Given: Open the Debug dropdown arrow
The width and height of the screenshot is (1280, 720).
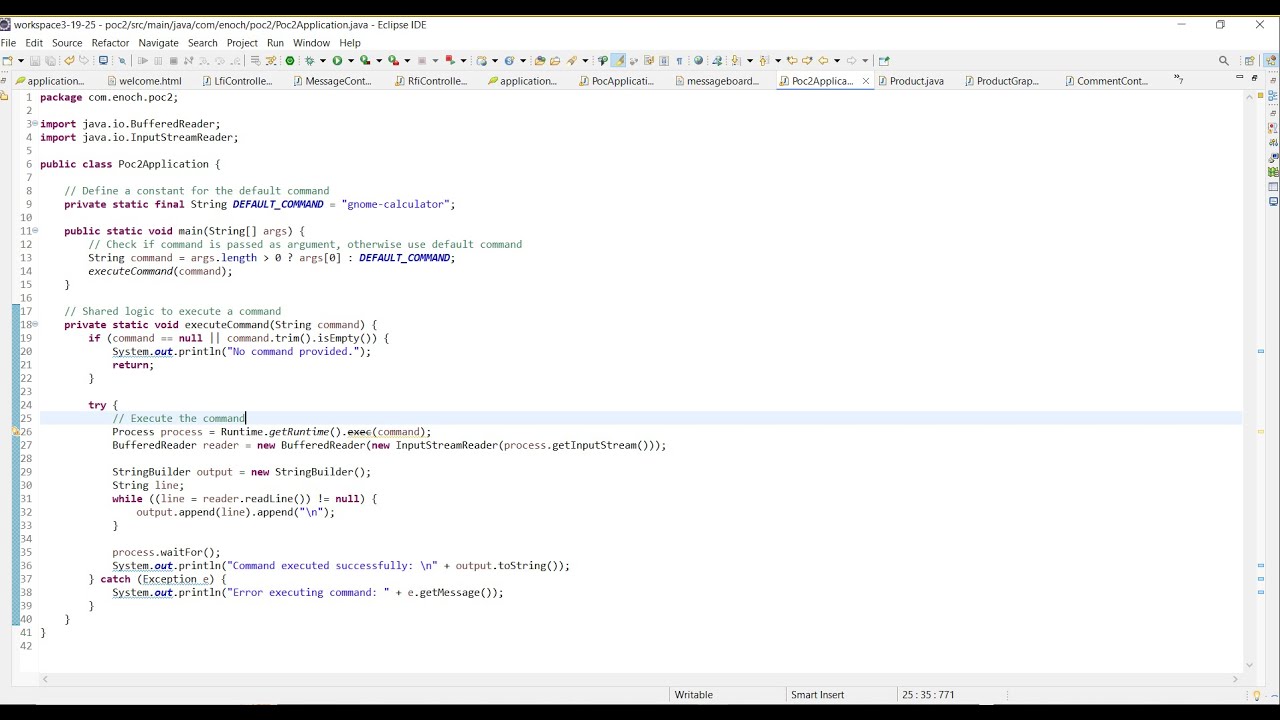Looking at the screenshot, I should point(322,60).
